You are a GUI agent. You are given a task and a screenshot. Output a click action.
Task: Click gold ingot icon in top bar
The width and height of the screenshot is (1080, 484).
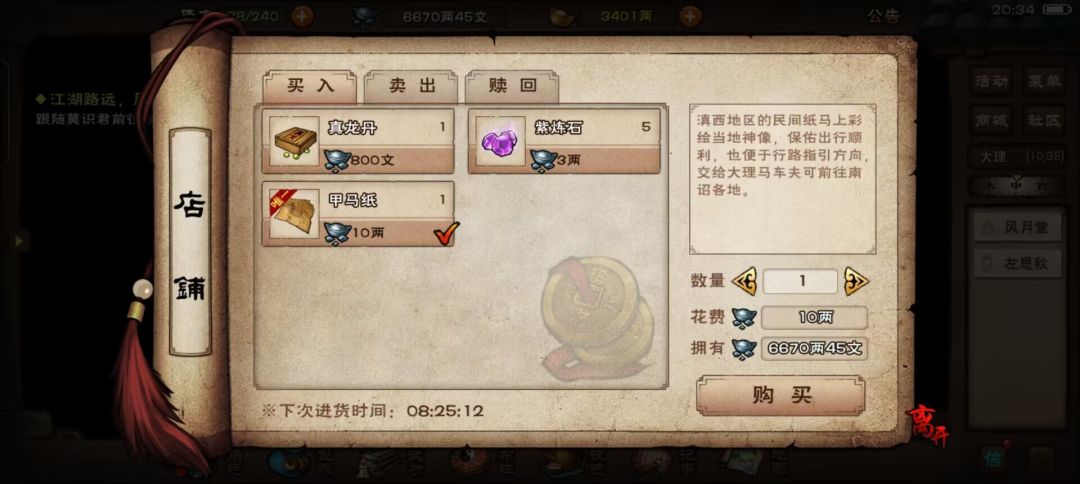(562, 17)
